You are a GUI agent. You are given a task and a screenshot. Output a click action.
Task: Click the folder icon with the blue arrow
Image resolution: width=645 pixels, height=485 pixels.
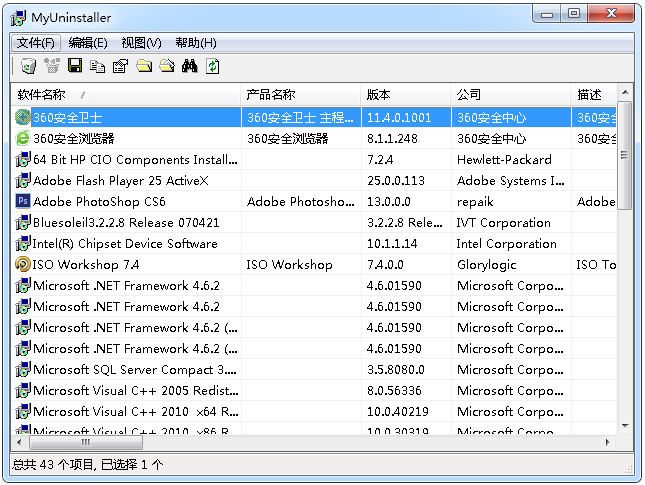[167, 66]
